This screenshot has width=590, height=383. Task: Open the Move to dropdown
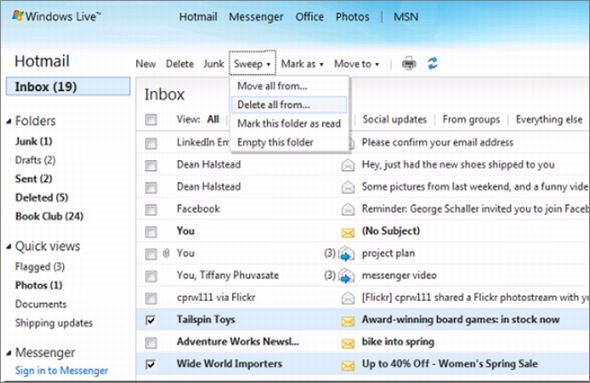coord(356,64)
